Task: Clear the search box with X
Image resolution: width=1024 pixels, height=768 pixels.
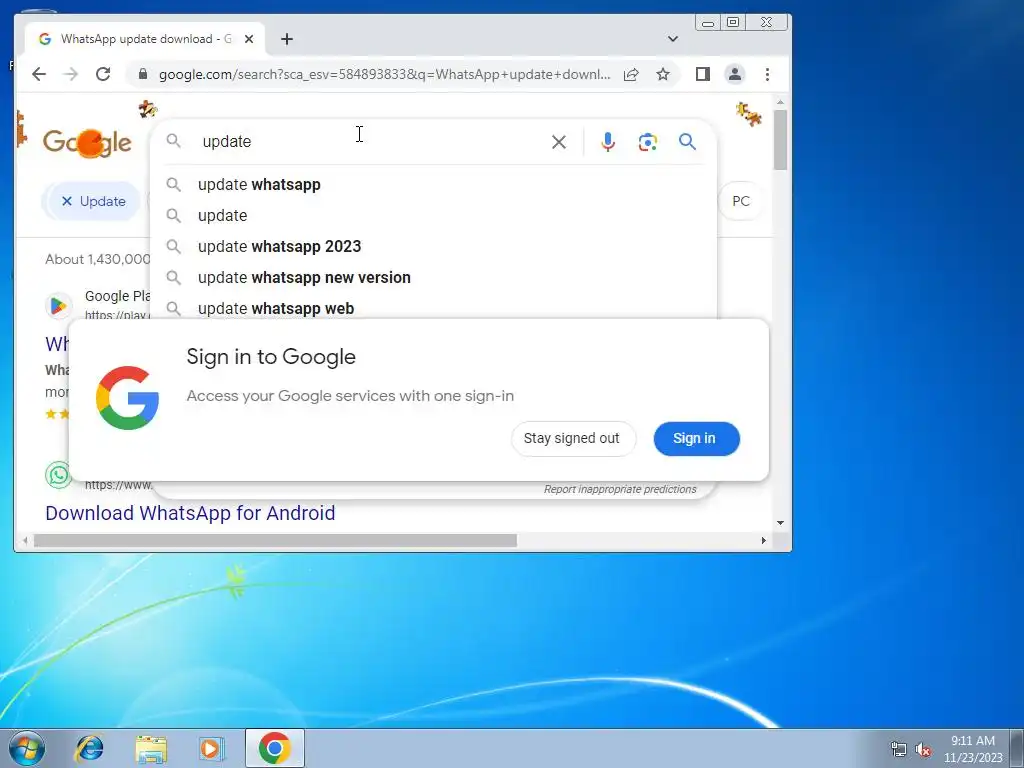Action: pos(558,142)
